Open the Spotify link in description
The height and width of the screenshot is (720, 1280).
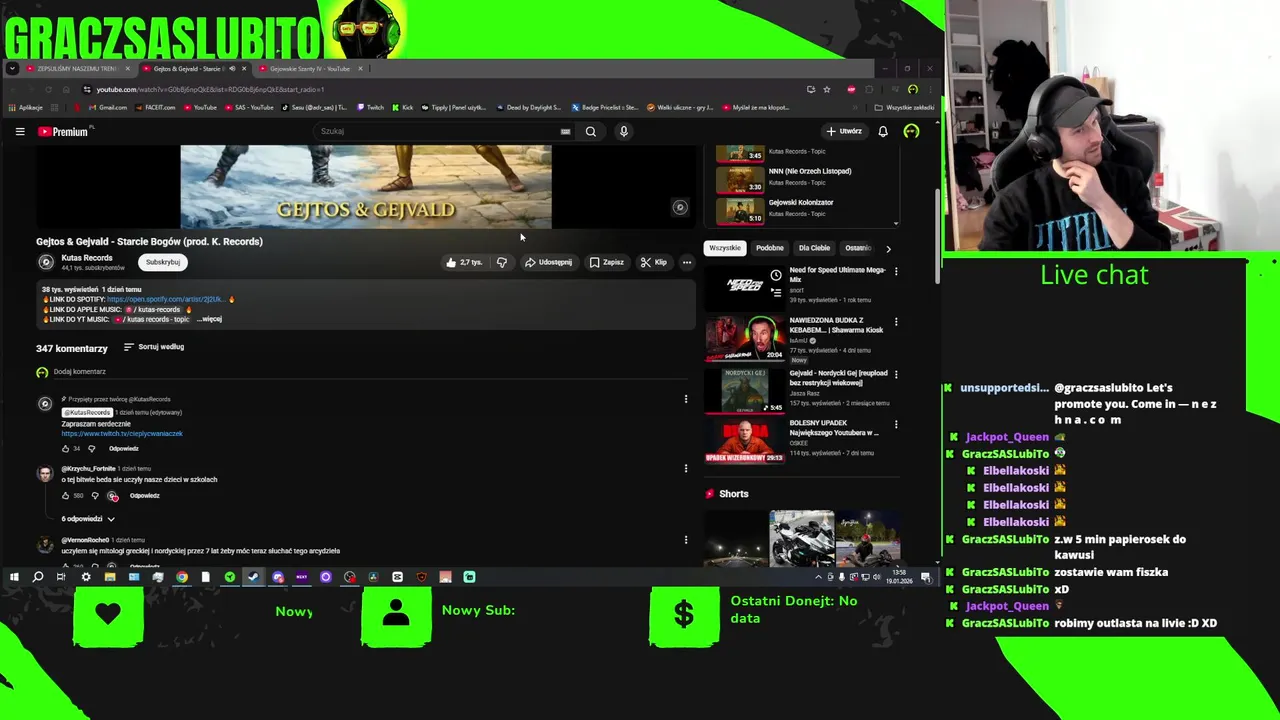166,299
